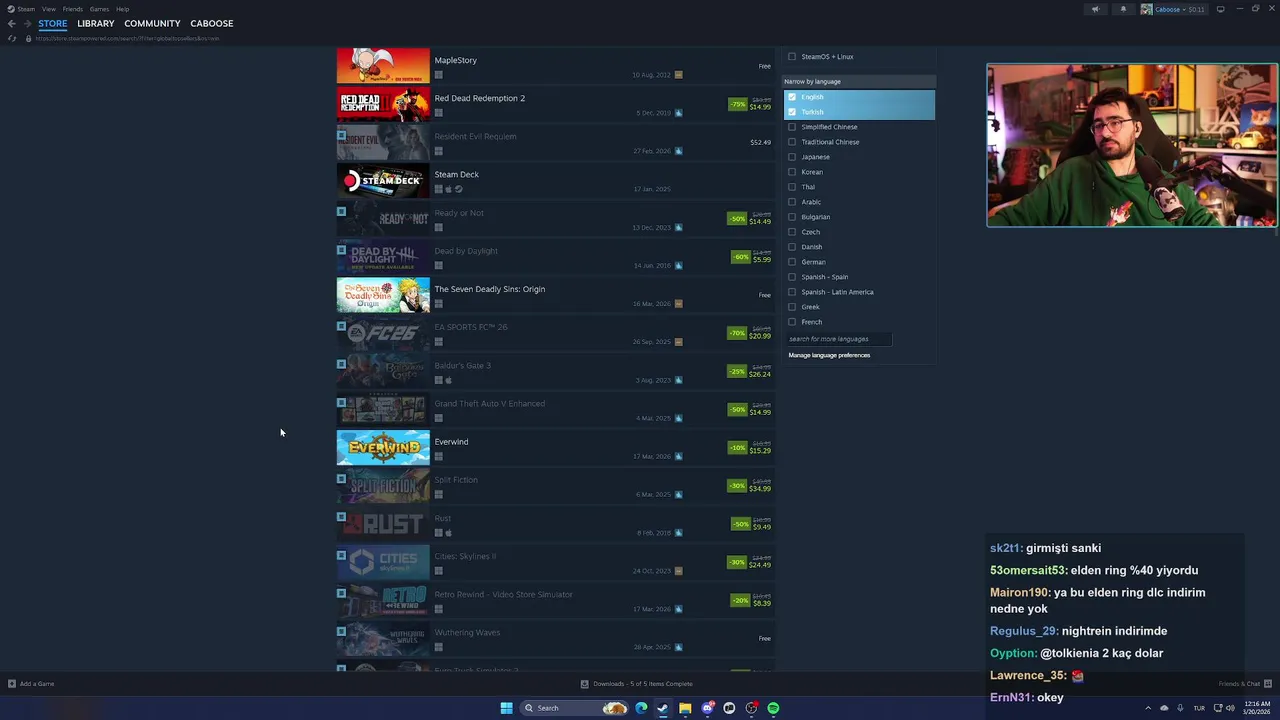This screenshot has height=720, width=1280.
Task: Check the French language filter
Action: [x=792, y=322]
